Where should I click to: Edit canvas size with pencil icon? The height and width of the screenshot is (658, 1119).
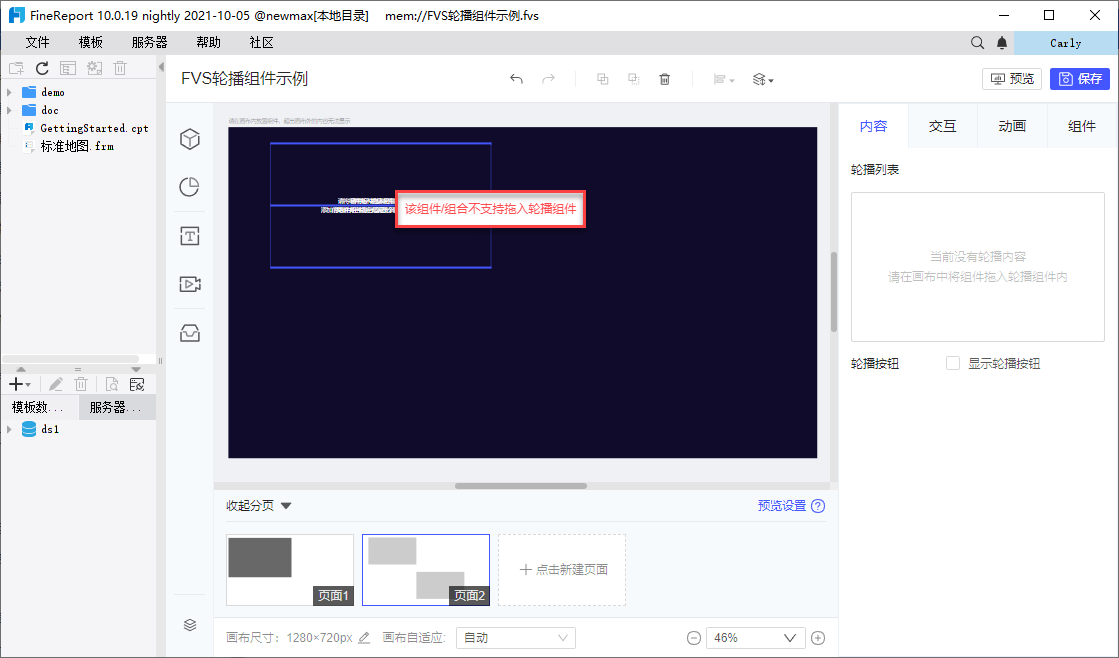coord(364,638)
